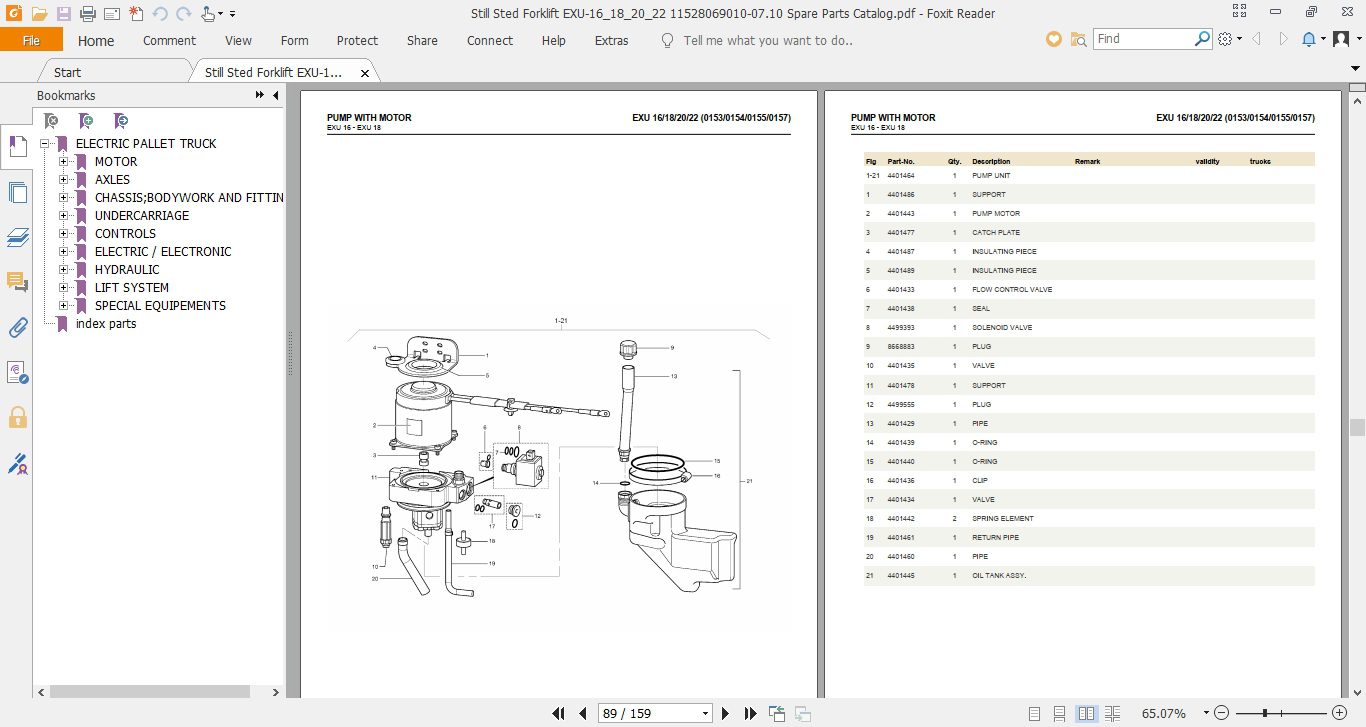The image size is (1366, 727).
Task: Open the pen-and-person sign panel icon
Action: click(x=17, y=463)
